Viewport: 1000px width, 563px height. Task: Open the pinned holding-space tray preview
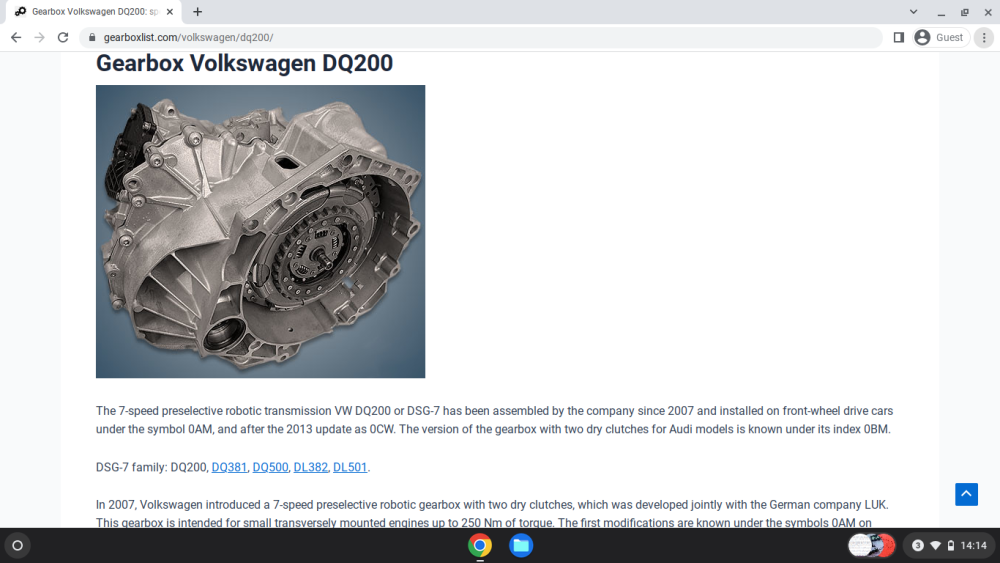pos(872,546)
